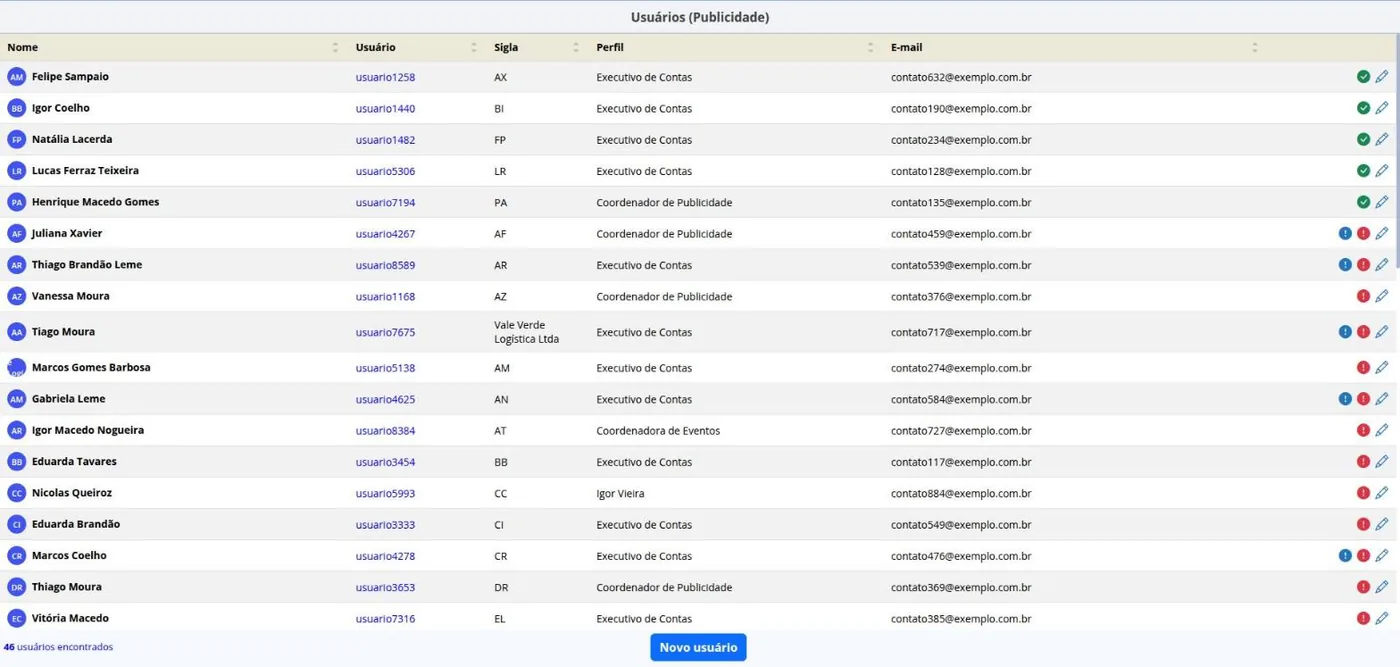Open edit pencil for Henrique Macedo Gomes
This screenshot has height=667, width=1400.
[1381, 202]
